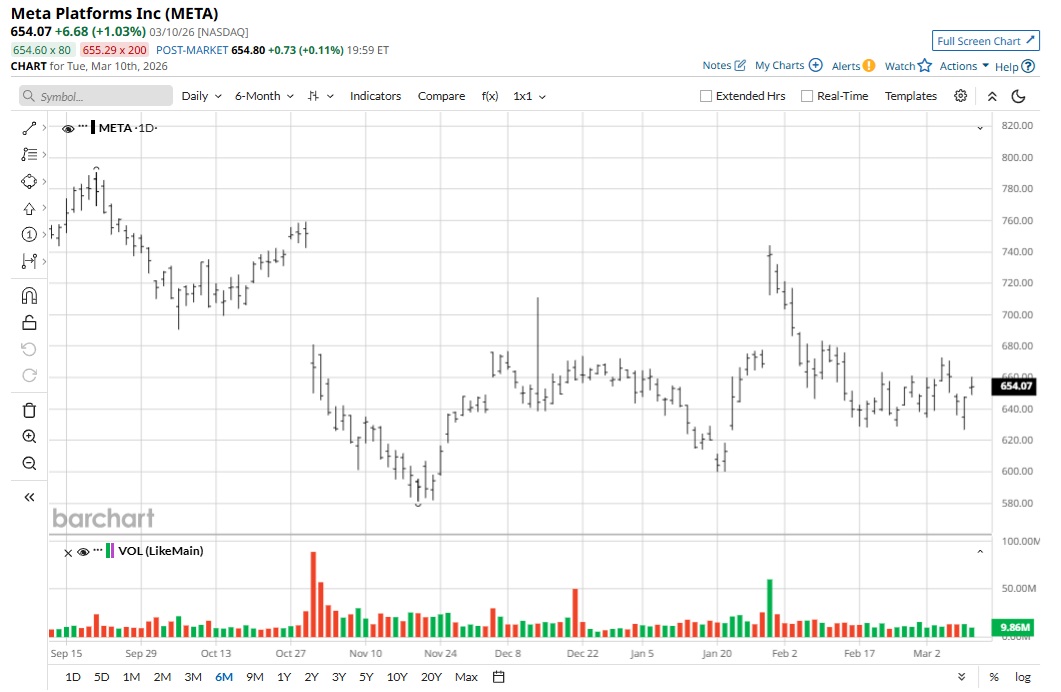
Task: Open VOL indicator more options dots
Action: [x=97, y=550]
